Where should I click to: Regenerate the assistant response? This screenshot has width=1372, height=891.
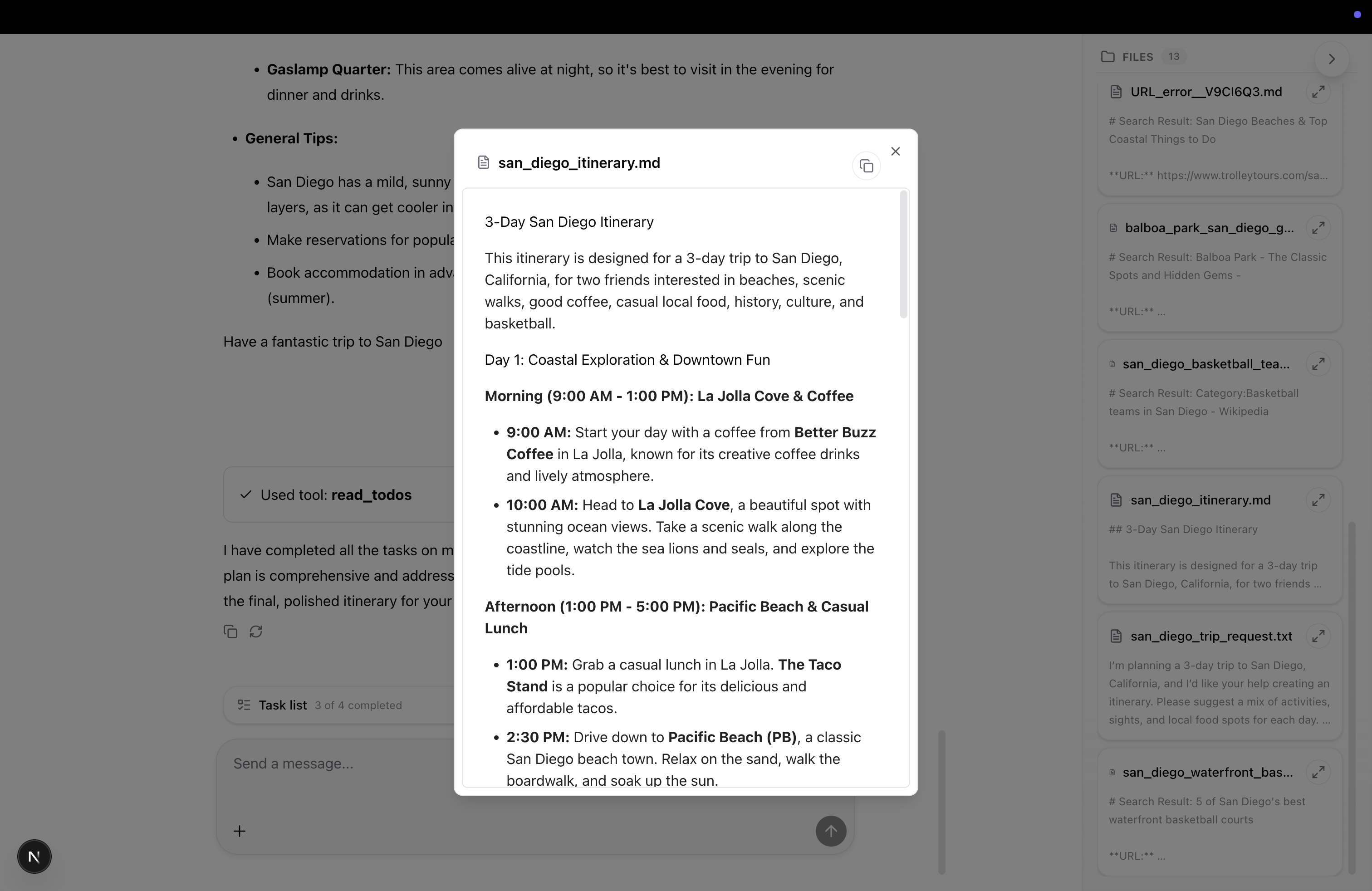256,632
